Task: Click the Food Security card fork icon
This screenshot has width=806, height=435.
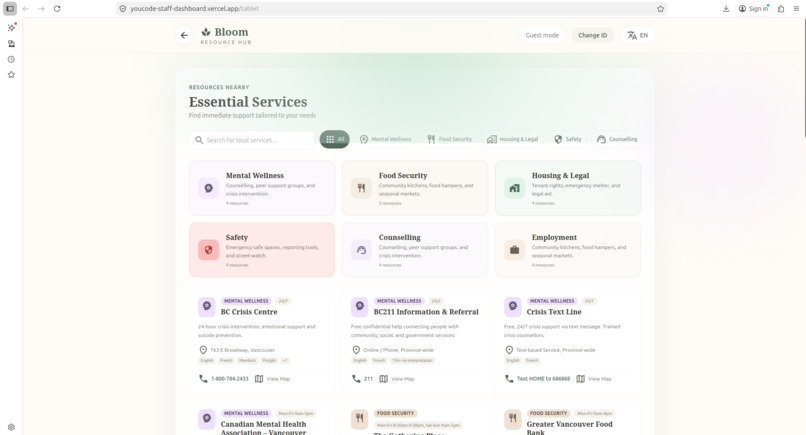Action: tap(361, 188)
